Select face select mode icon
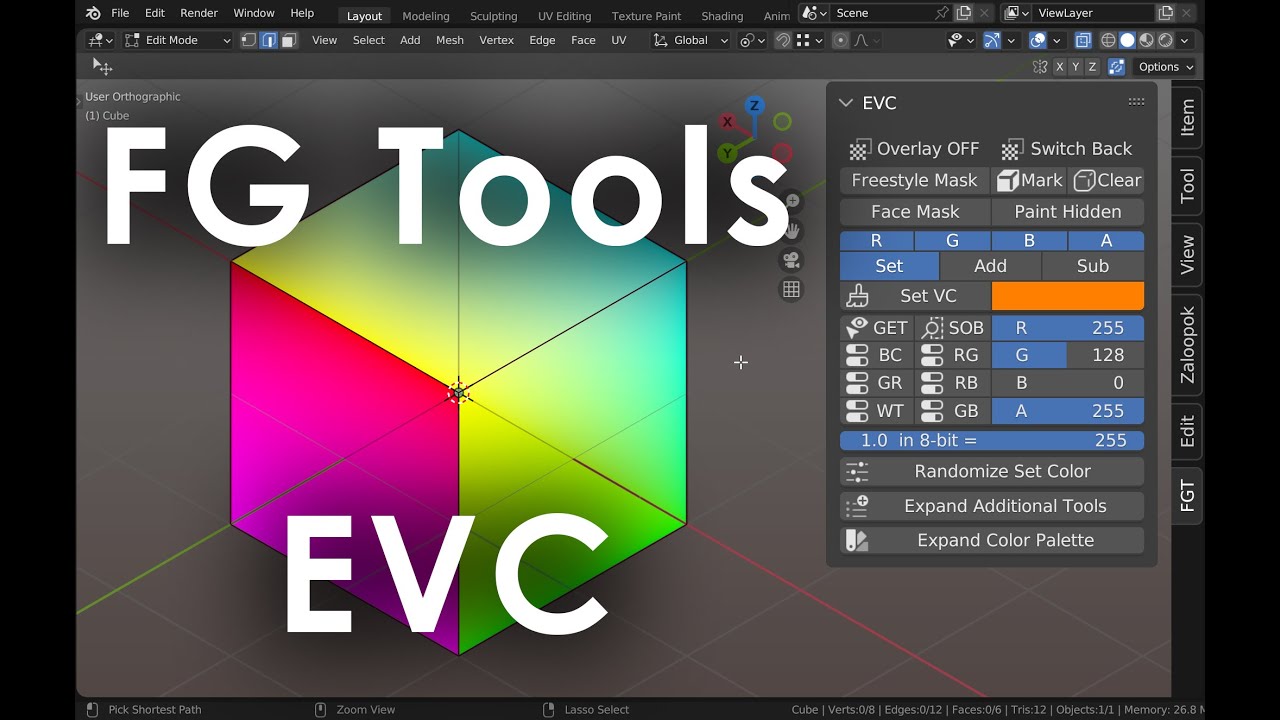This screenshot has height=720, width=1280. click(289, 40)
